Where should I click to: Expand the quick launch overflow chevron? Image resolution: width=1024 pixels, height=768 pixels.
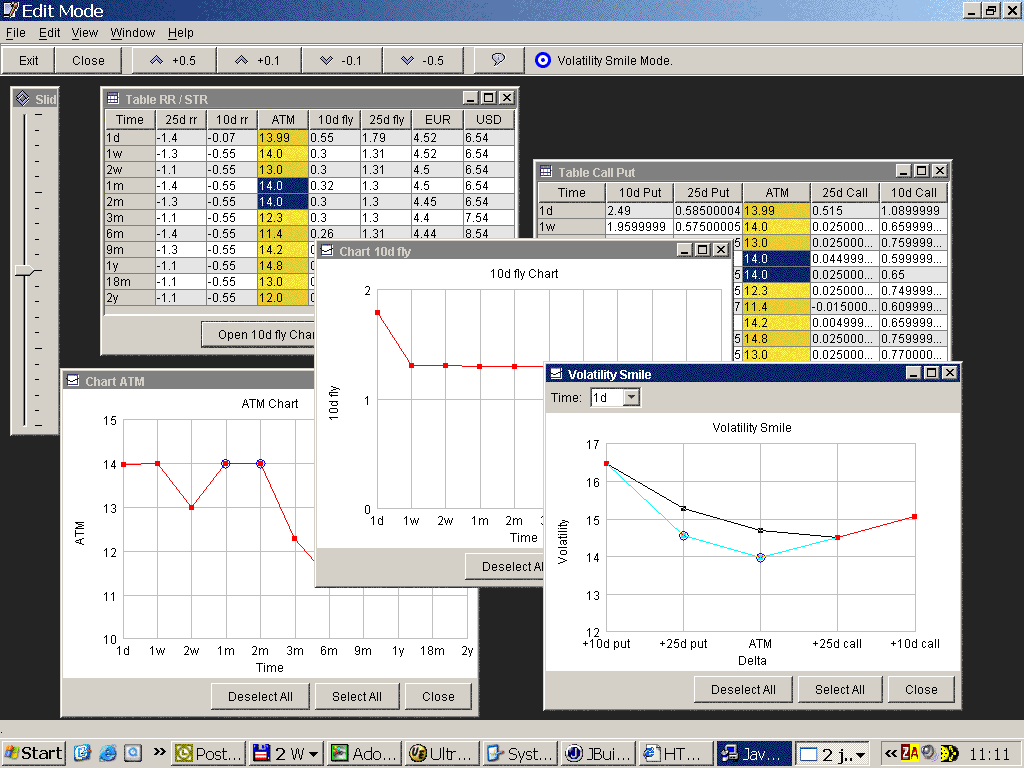pos(159,753)
